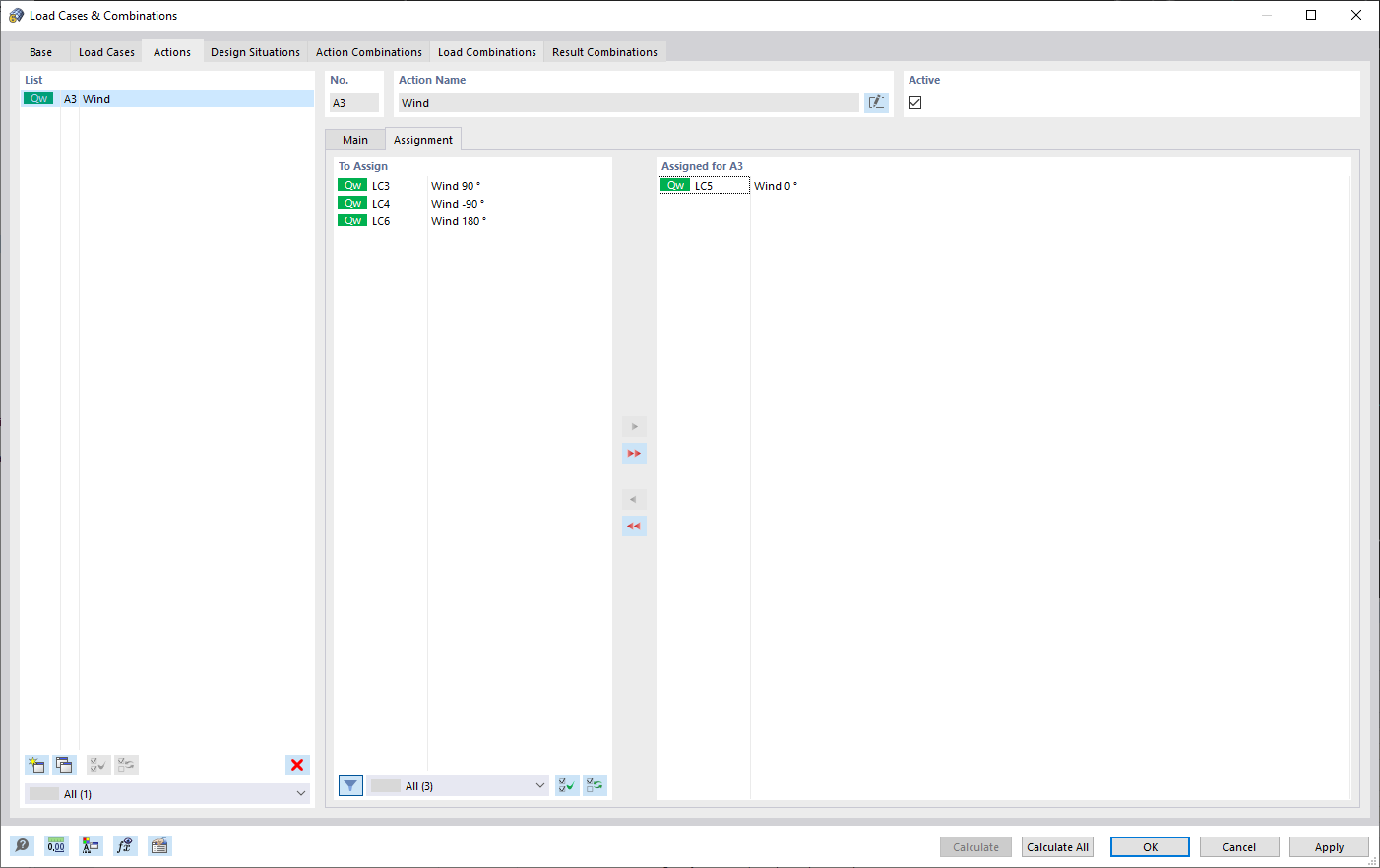Click the No. field showing A3
This screenshot has width=1380, height=868.
[x=354, y=103]
